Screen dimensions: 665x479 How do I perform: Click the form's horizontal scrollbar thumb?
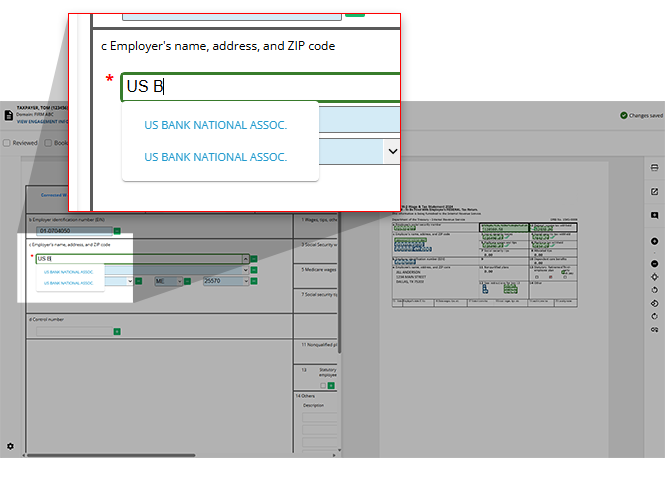[x=111, y=455]
